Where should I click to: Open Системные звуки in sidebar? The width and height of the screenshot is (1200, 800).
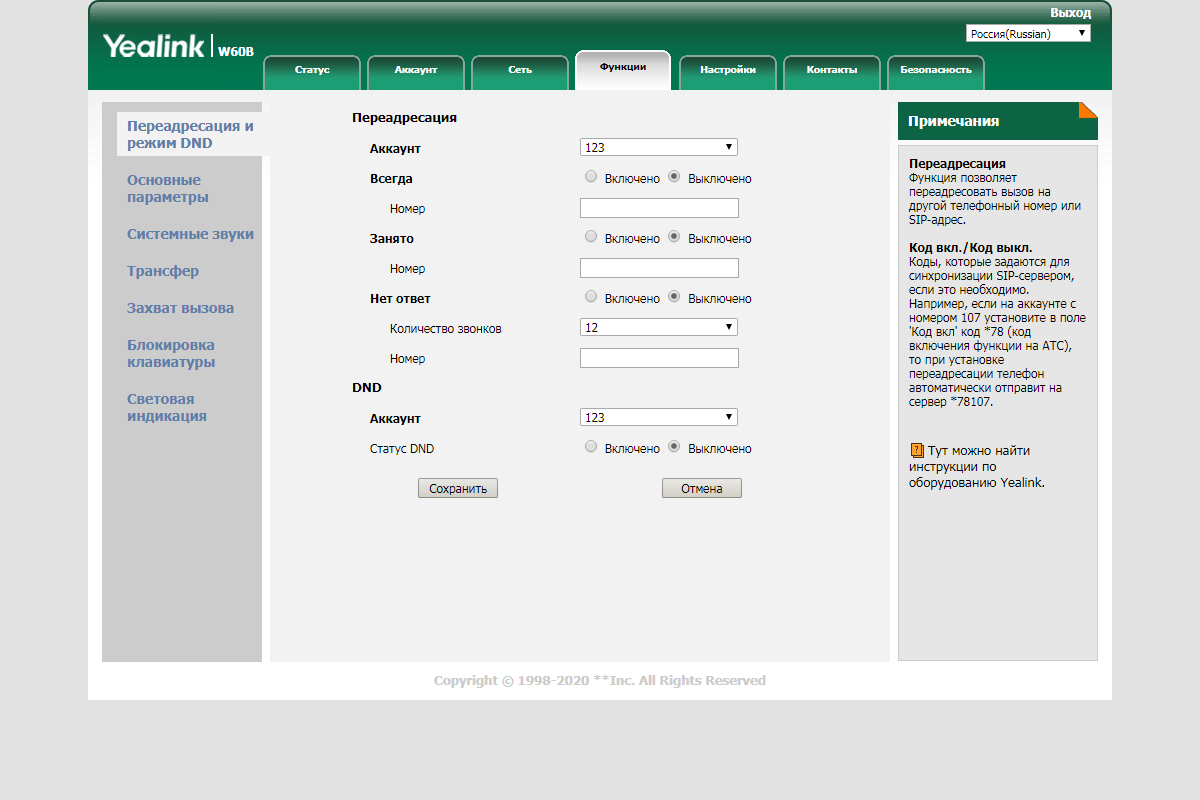tap(190, 234)
